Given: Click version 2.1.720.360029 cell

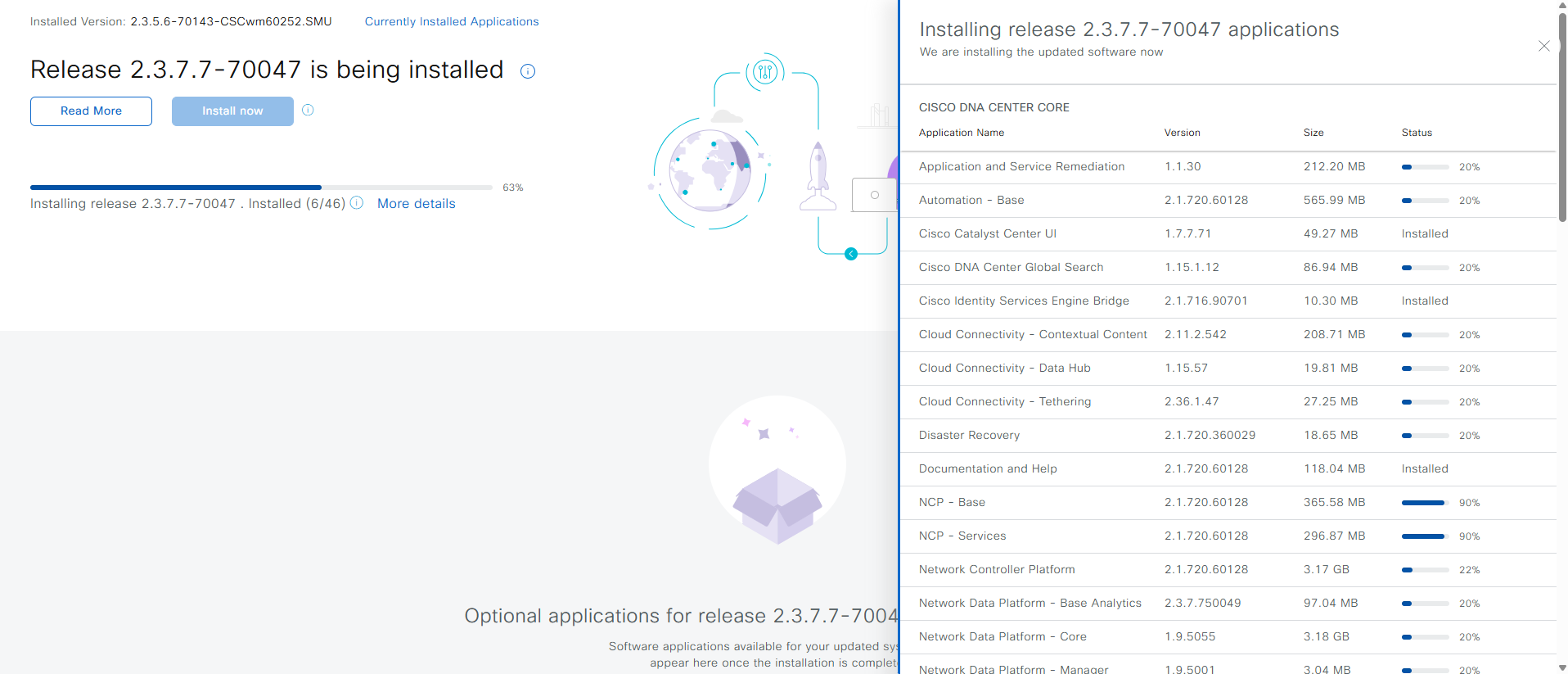Looking at the screenshot, I should (x=1210, y=435).
